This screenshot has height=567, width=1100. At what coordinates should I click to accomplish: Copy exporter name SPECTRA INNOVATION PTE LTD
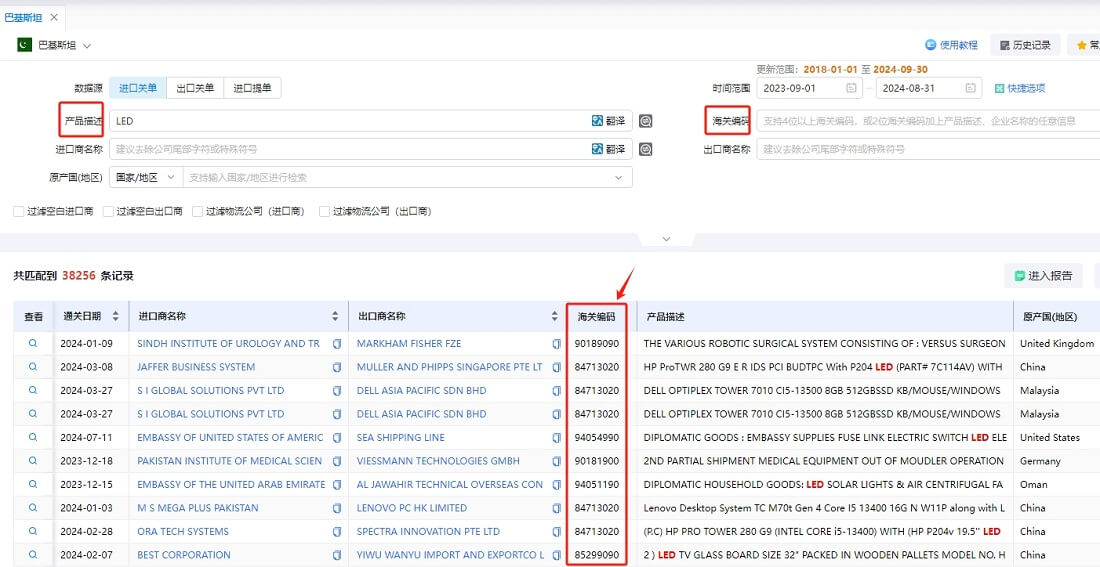556,532
